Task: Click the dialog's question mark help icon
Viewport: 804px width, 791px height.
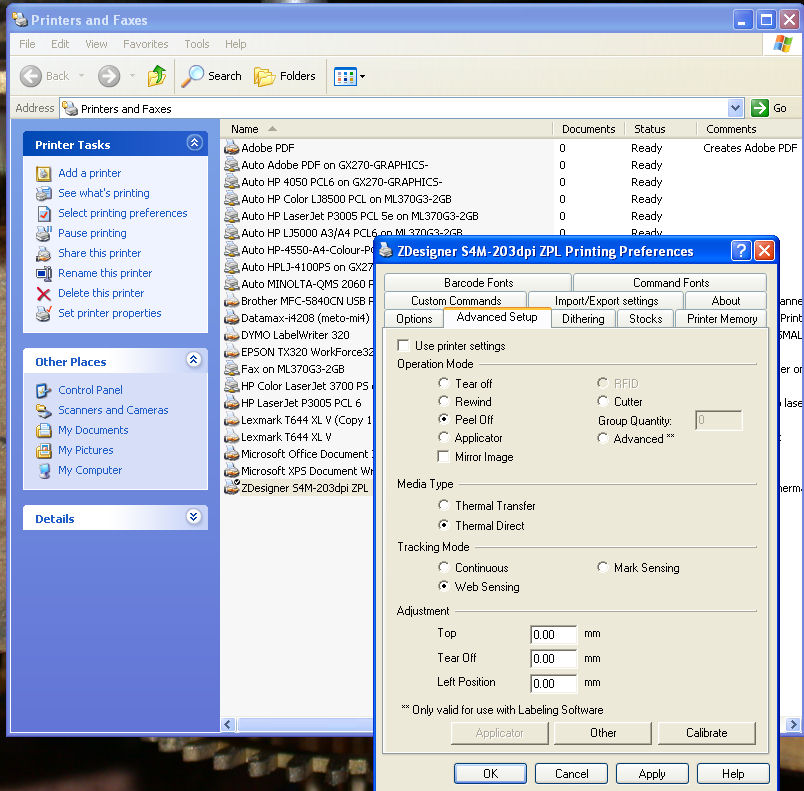Action: point(740,251)
